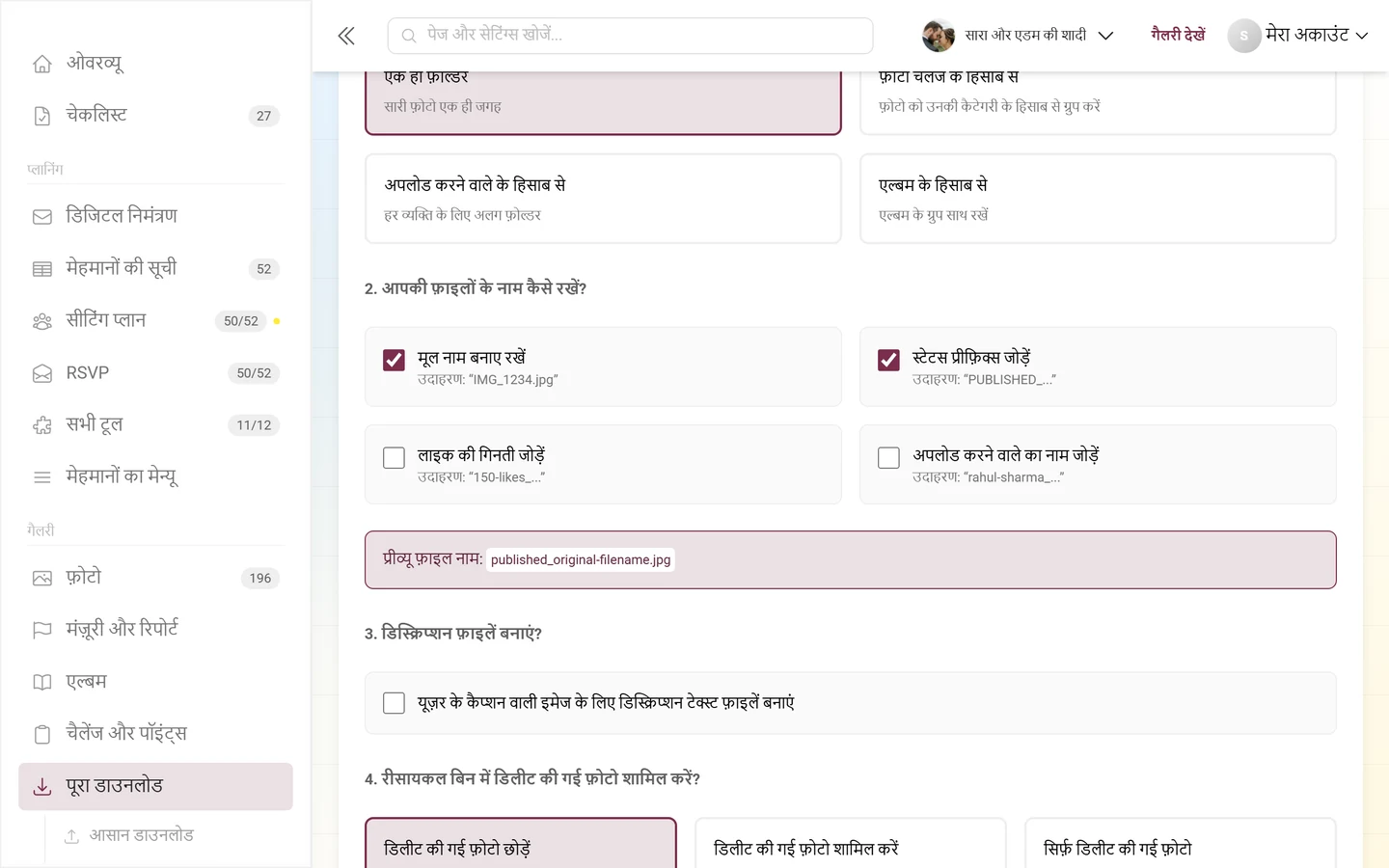1389x868 pixels.
Task: Open the चेकलिस्ट sidebar link
Action: 155,115
